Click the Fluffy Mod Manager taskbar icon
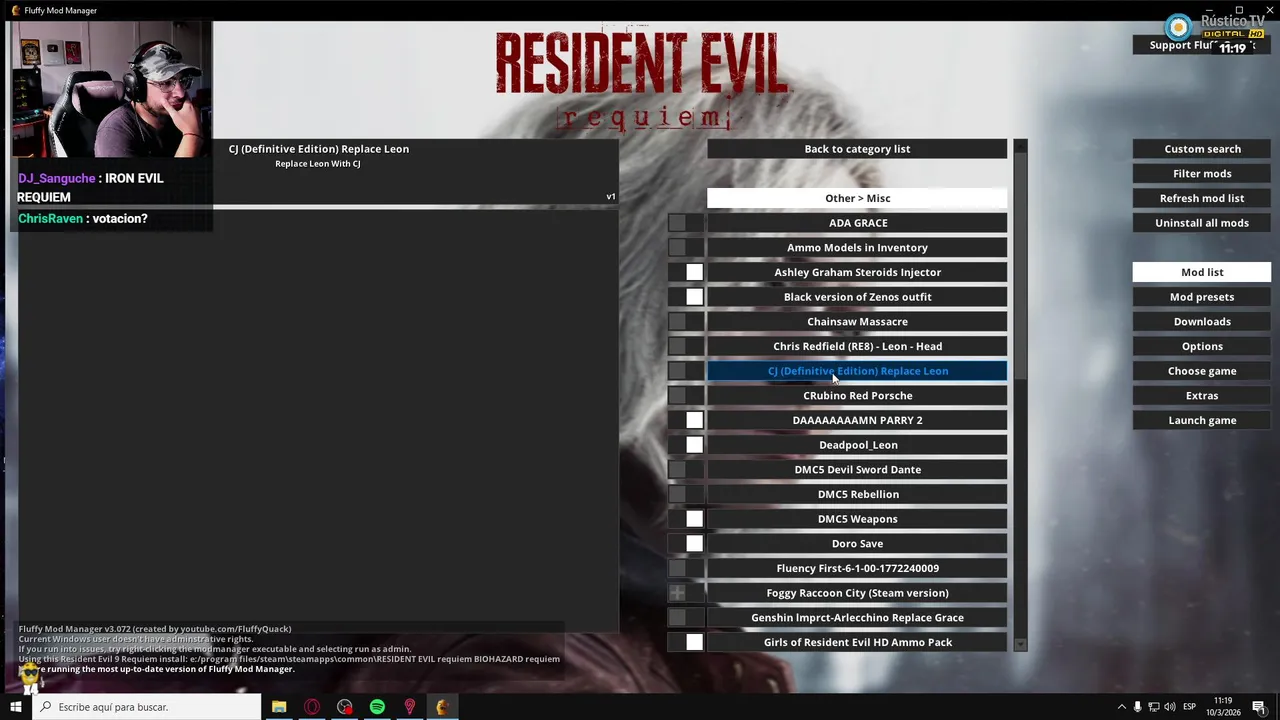The height and width of the screenshot is (720, 1280). 442,707
